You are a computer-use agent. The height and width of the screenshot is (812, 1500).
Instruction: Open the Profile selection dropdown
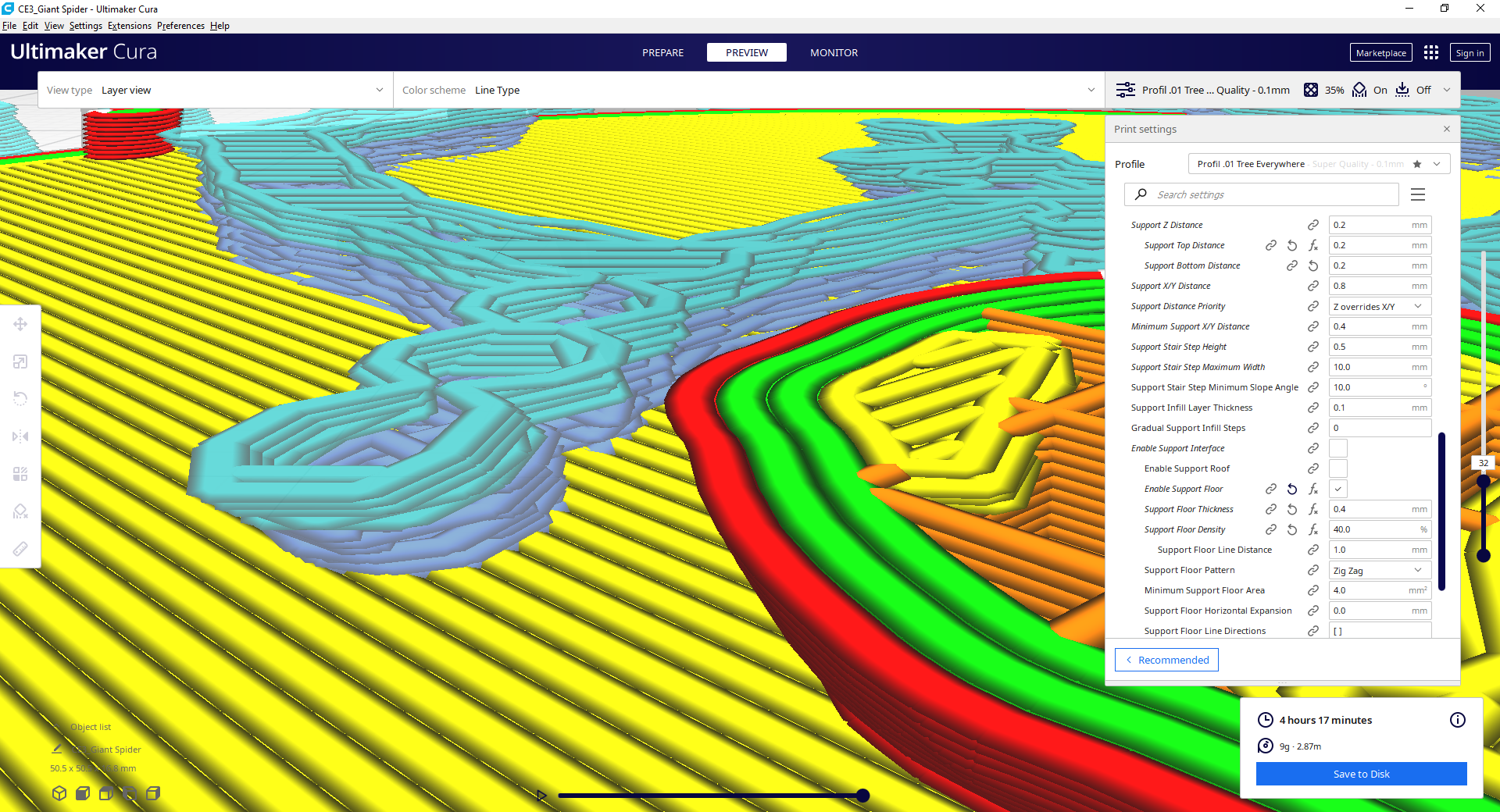pos(1319,164)
